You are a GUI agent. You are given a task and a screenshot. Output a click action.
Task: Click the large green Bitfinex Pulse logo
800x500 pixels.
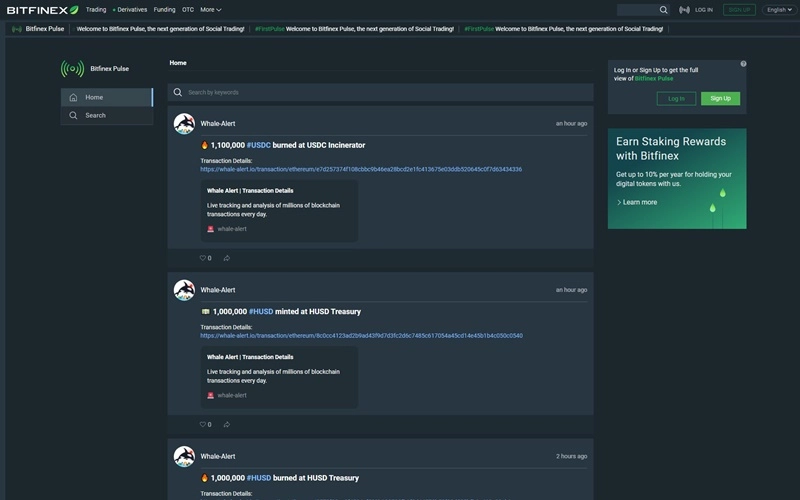(x=72, y=68)
